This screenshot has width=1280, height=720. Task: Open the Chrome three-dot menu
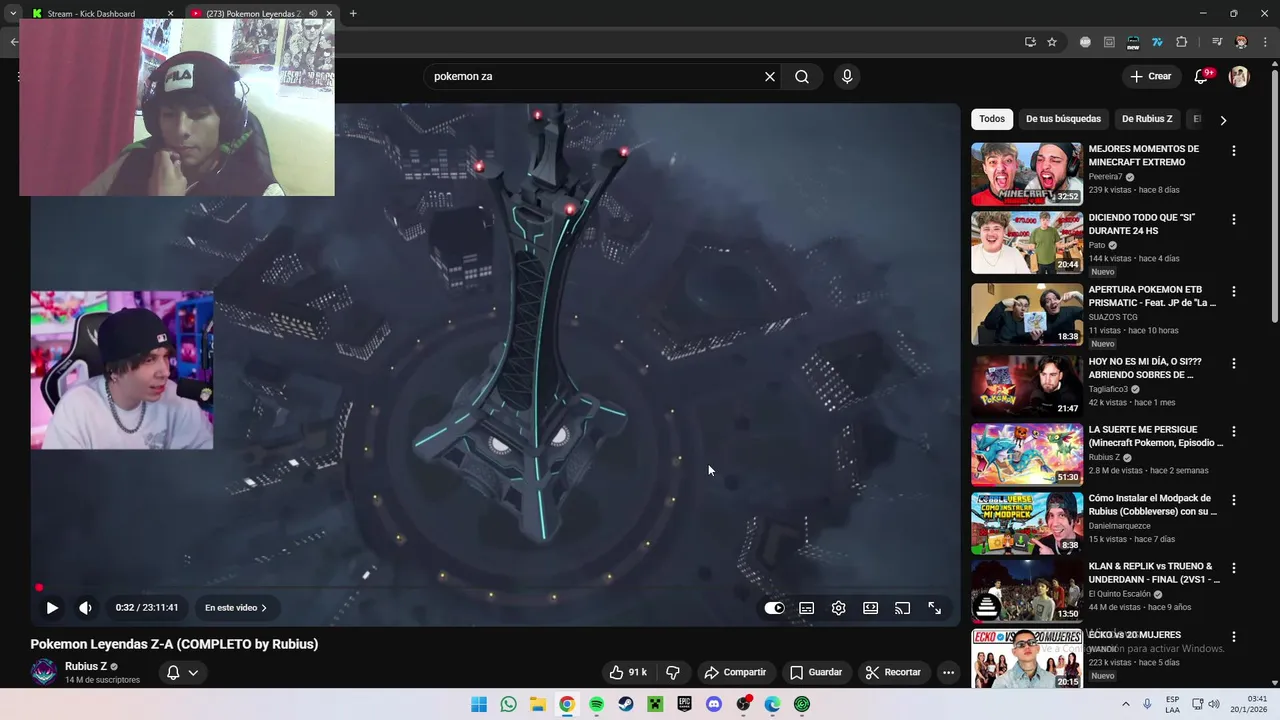pyautogui.click(x=1264, y=42)
